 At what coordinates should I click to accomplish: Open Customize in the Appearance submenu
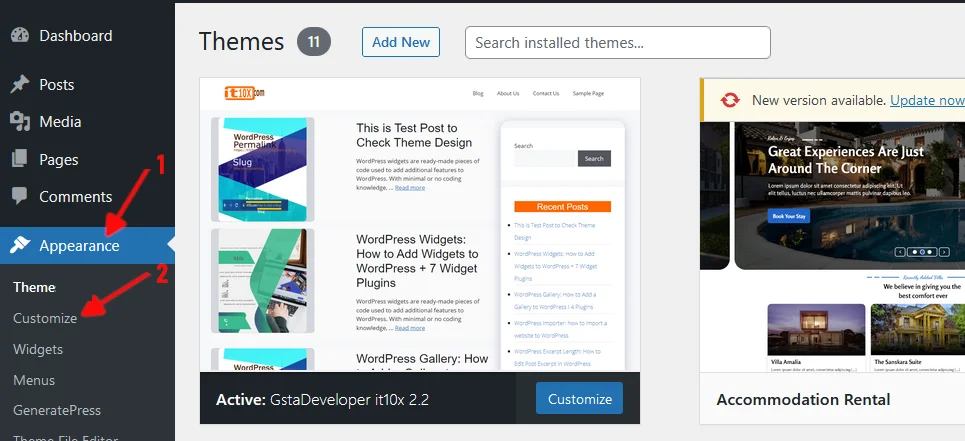click(x=45, y=318)
